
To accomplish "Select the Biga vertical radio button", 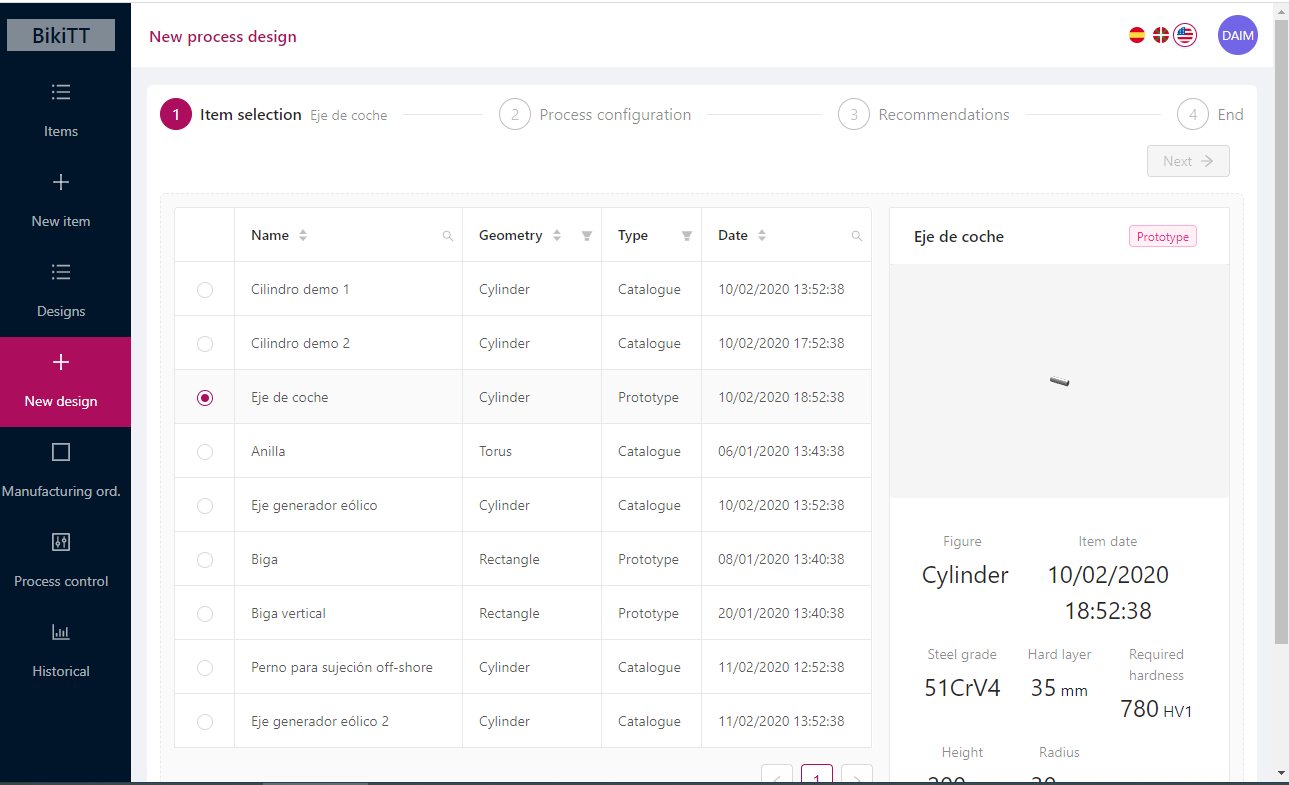I will click(x=205, y=614).
